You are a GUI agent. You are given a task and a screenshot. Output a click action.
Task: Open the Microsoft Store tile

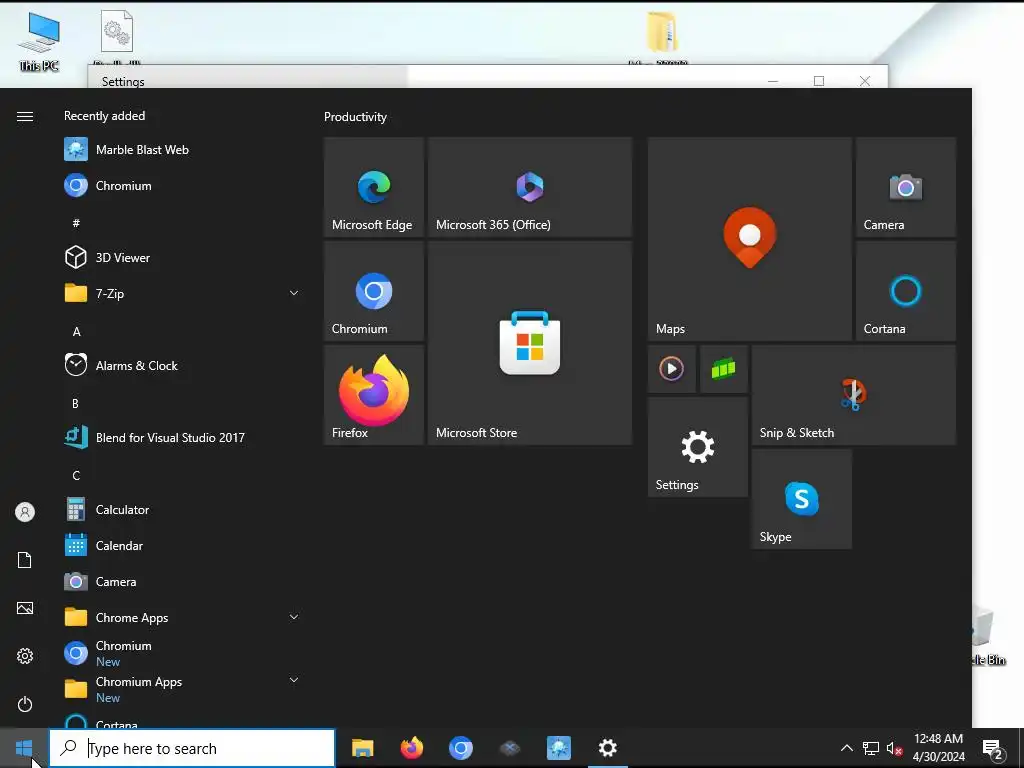[x=530, y=344]
